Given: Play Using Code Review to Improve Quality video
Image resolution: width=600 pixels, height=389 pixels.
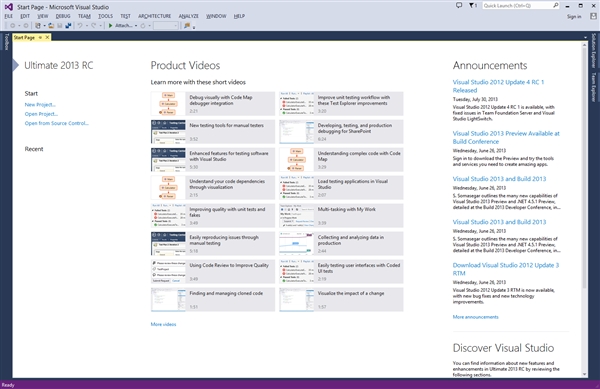Looking at the screenshot, I should click(213, 272).
